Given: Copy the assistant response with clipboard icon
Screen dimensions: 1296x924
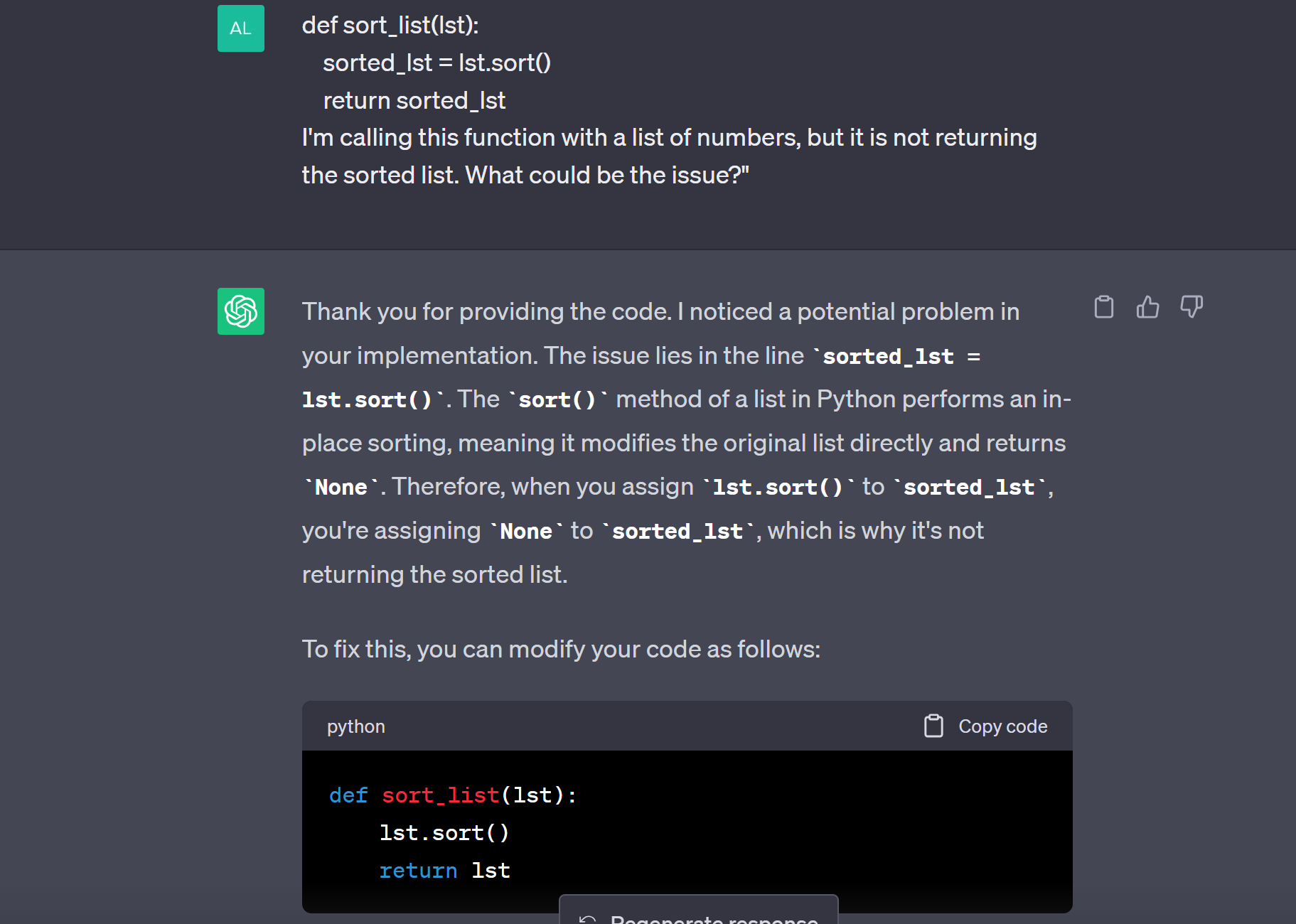Looking at the screenshot, I should click(x=1104, y=307).
